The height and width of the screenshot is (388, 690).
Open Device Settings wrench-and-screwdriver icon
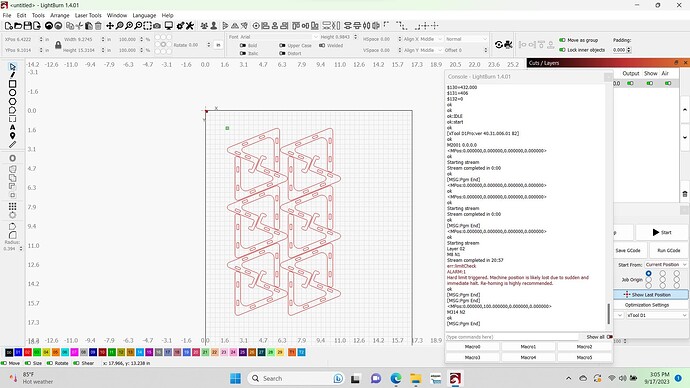[x=190, y=26]
